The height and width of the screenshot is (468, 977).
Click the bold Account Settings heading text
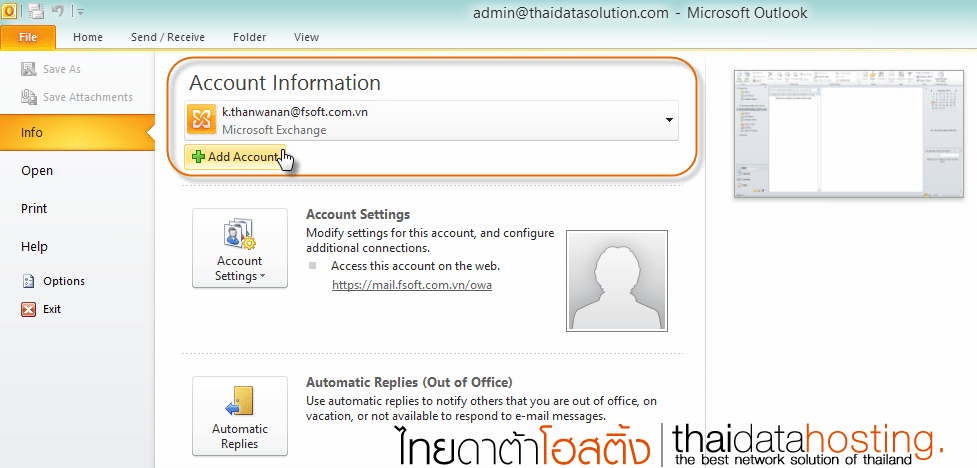click(358, 214)
